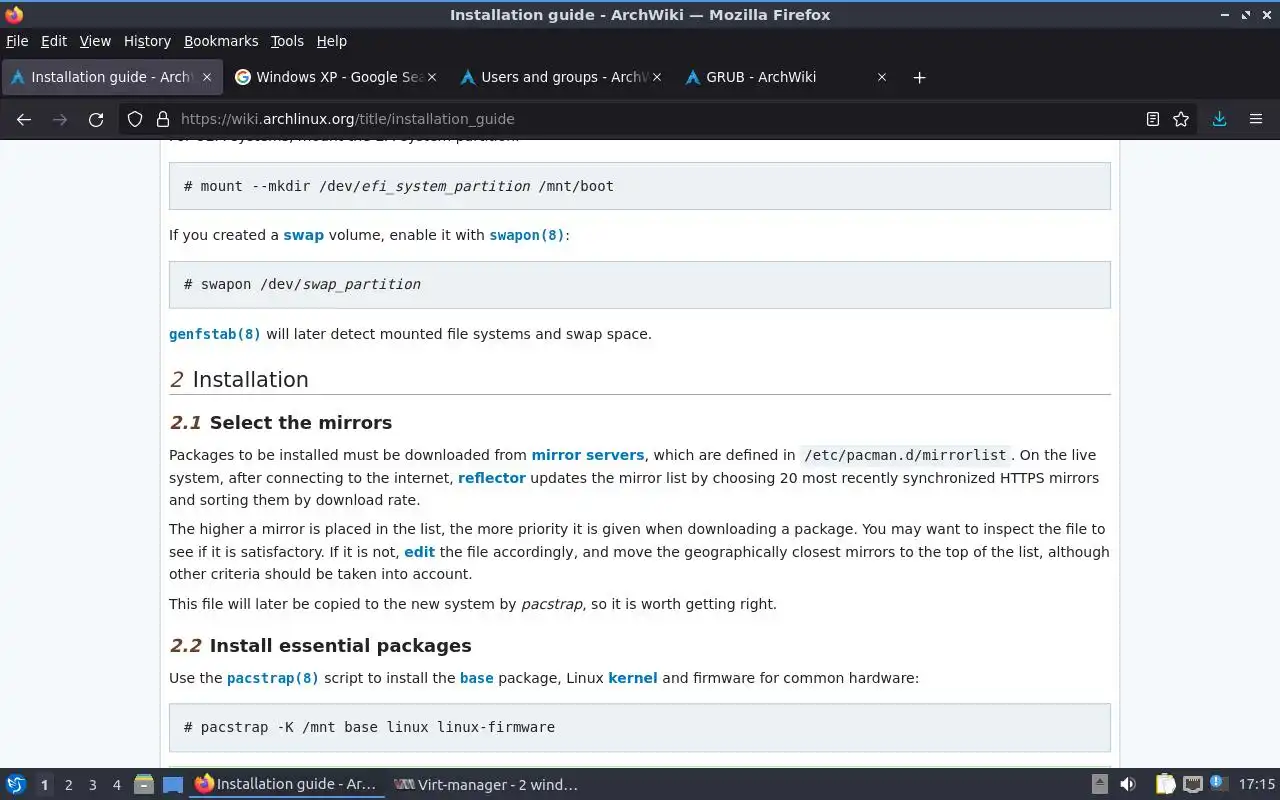
Task: Reload the current page
Action: (x=96, y=119)
